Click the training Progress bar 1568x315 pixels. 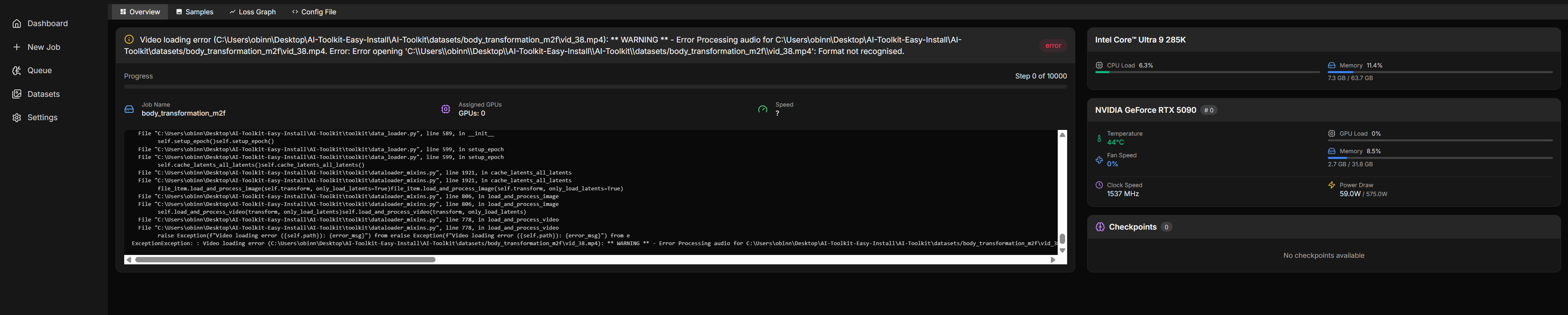click(x=595, y=87)
